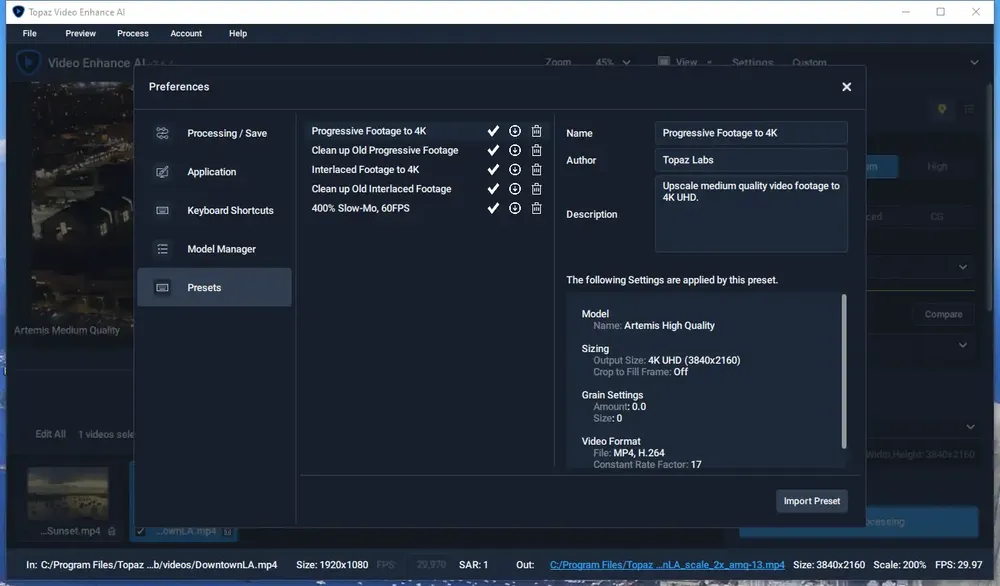Image resolution: width=1000 pixels, height=586 pixels.
Task: Expand the Zoom 45% dropdown
Action: point(612,62)
